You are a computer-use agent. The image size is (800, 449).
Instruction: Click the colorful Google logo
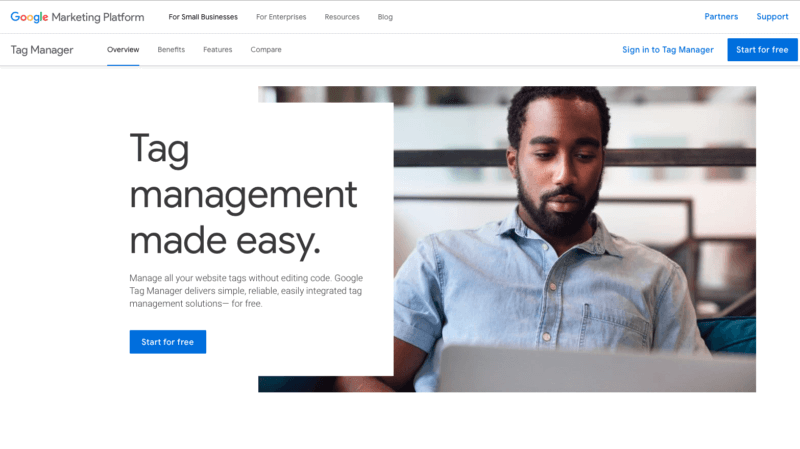point(29,17)
